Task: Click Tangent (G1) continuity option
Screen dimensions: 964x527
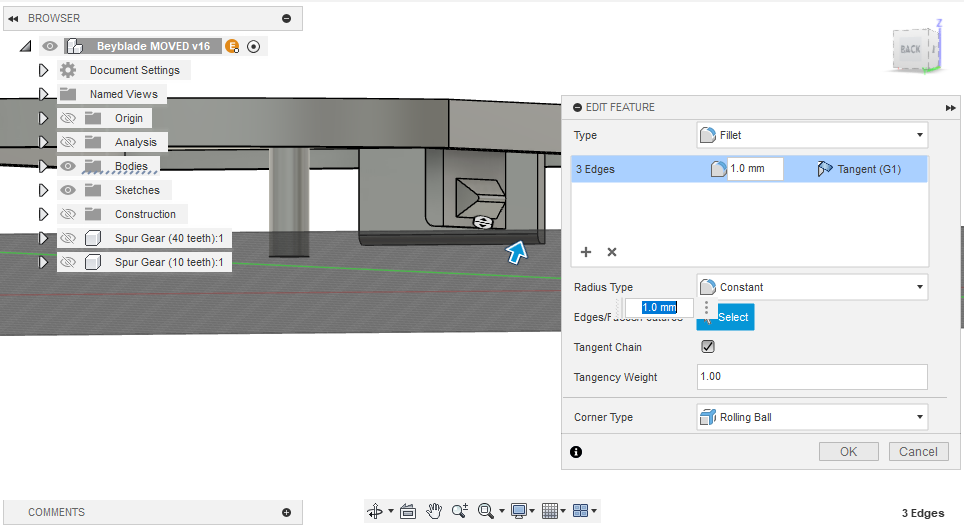Action: [859, 169]
